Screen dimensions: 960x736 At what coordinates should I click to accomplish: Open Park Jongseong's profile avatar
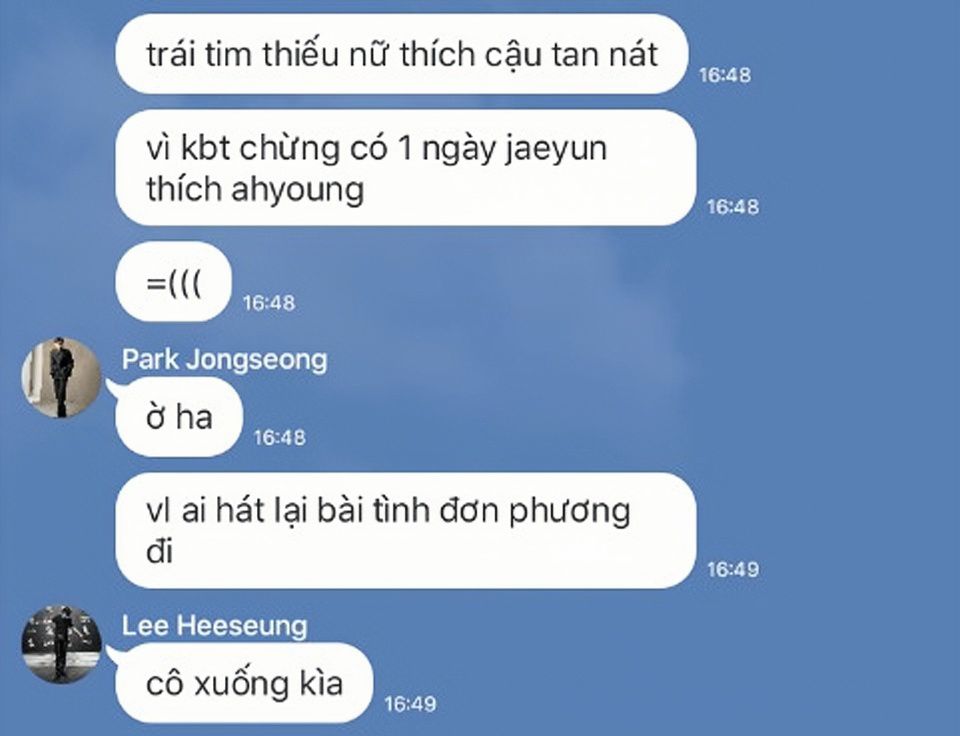[61, 377]
